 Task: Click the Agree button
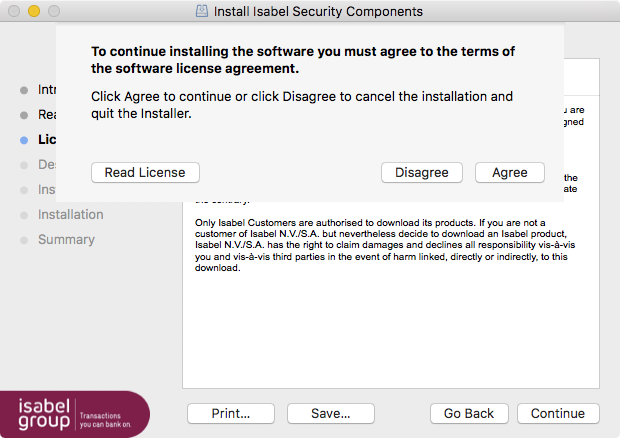point(510,172)
